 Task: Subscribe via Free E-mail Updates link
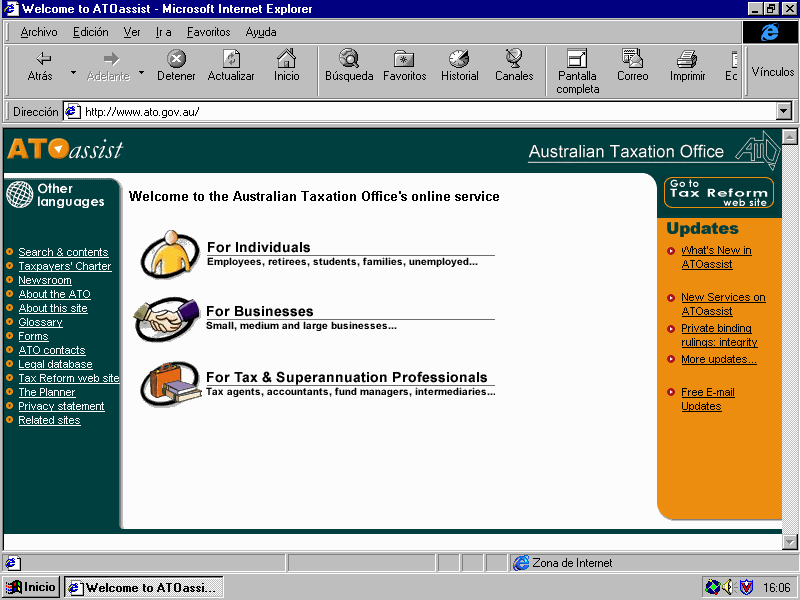(x=708, y=399)
